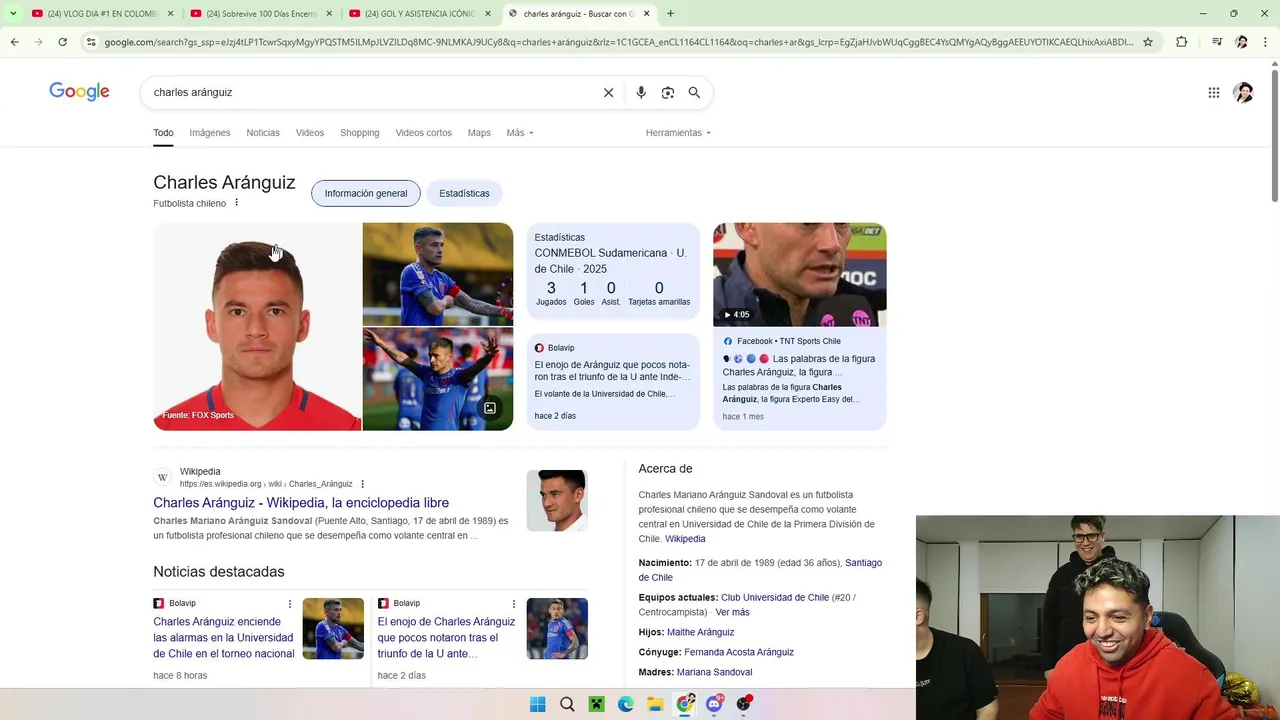Open options for first Bolavip news card
This screenshot has height=720, width=1280.
pos(290,604)
